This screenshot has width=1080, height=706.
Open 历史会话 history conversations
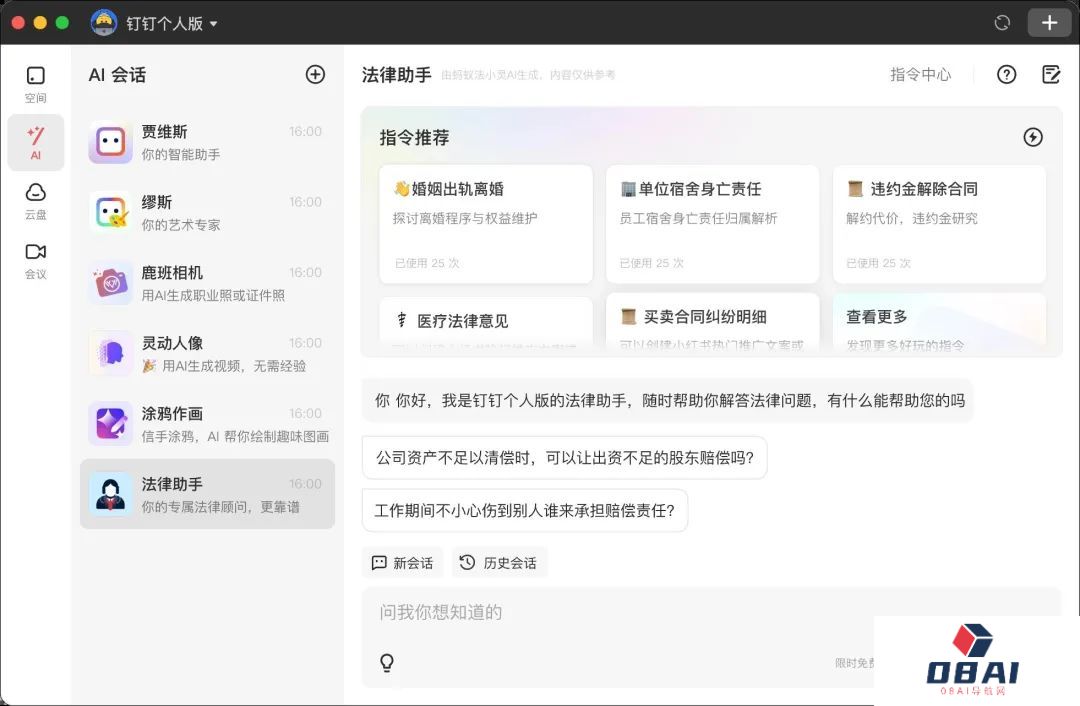coord(499,563)
